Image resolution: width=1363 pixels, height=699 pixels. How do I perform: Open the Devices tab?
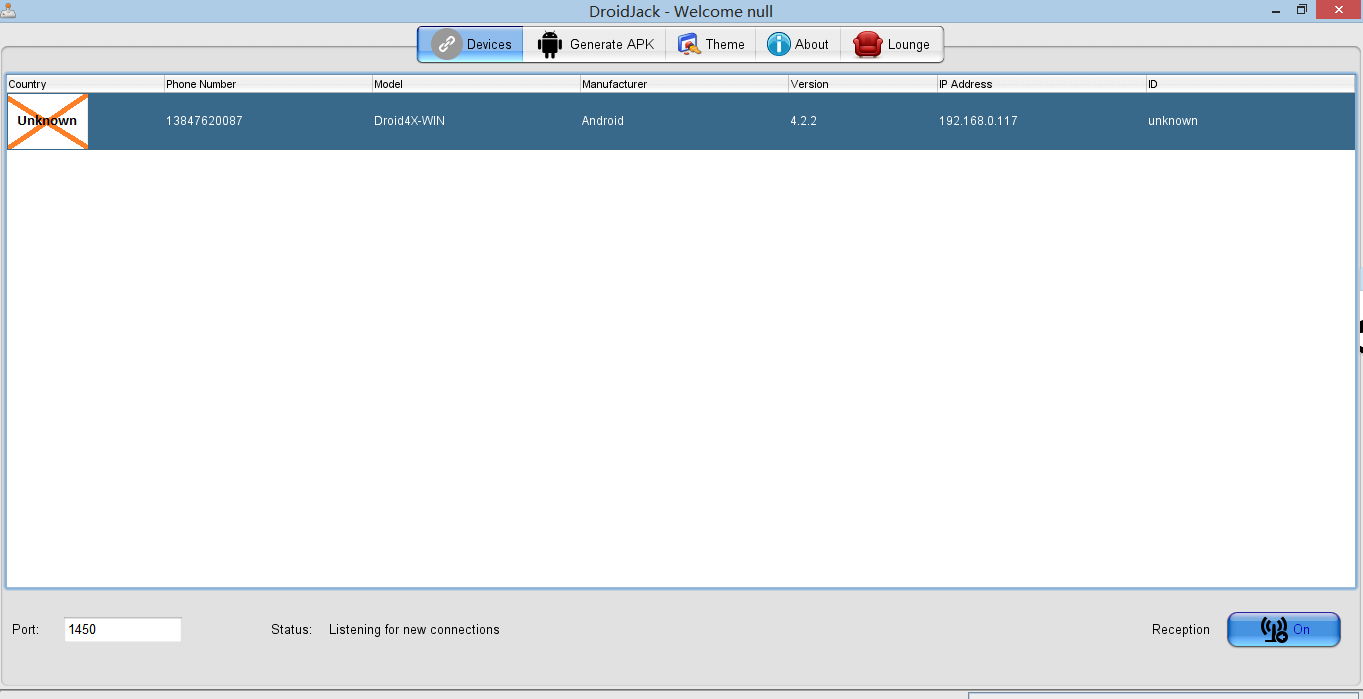pyautogui.click(x=471, y=44)
